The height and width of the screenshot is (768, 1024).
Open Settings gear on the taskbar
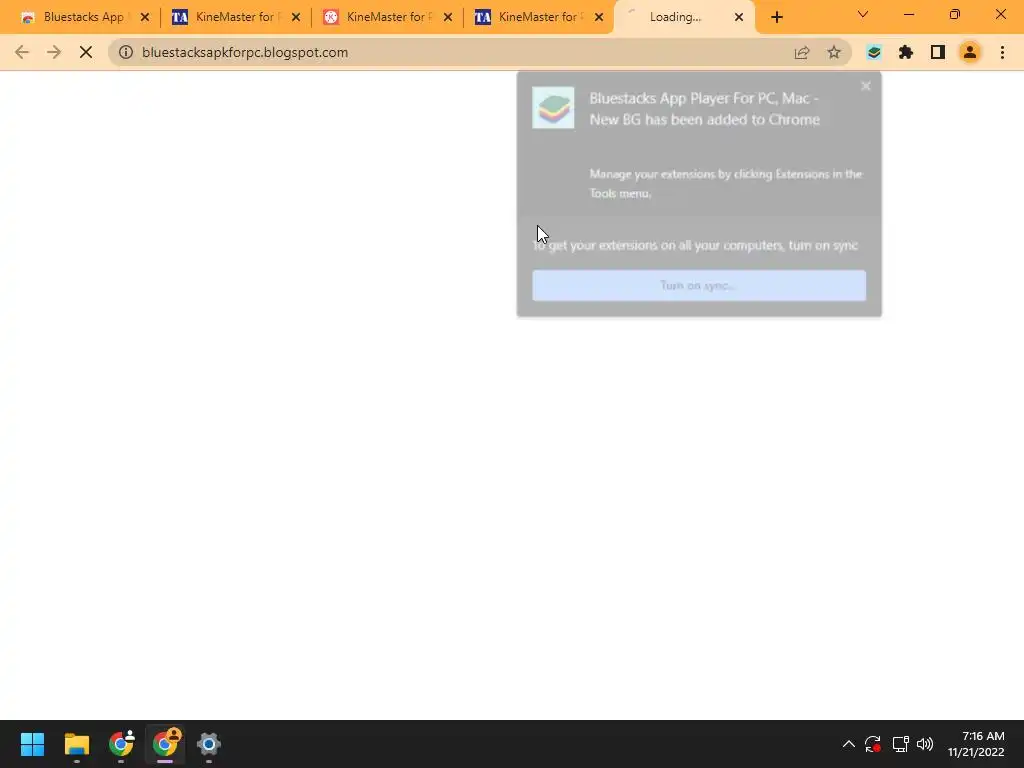pos(209,744)
